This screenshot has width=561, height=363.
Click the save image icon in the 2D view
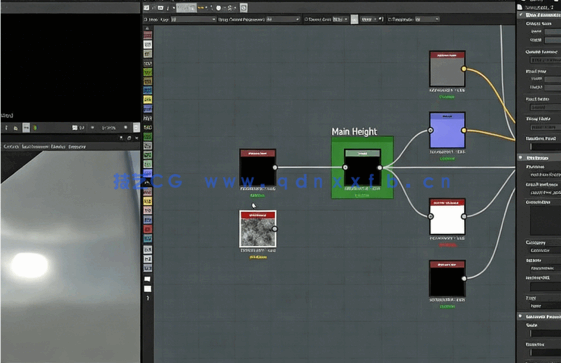click(16, 128)
